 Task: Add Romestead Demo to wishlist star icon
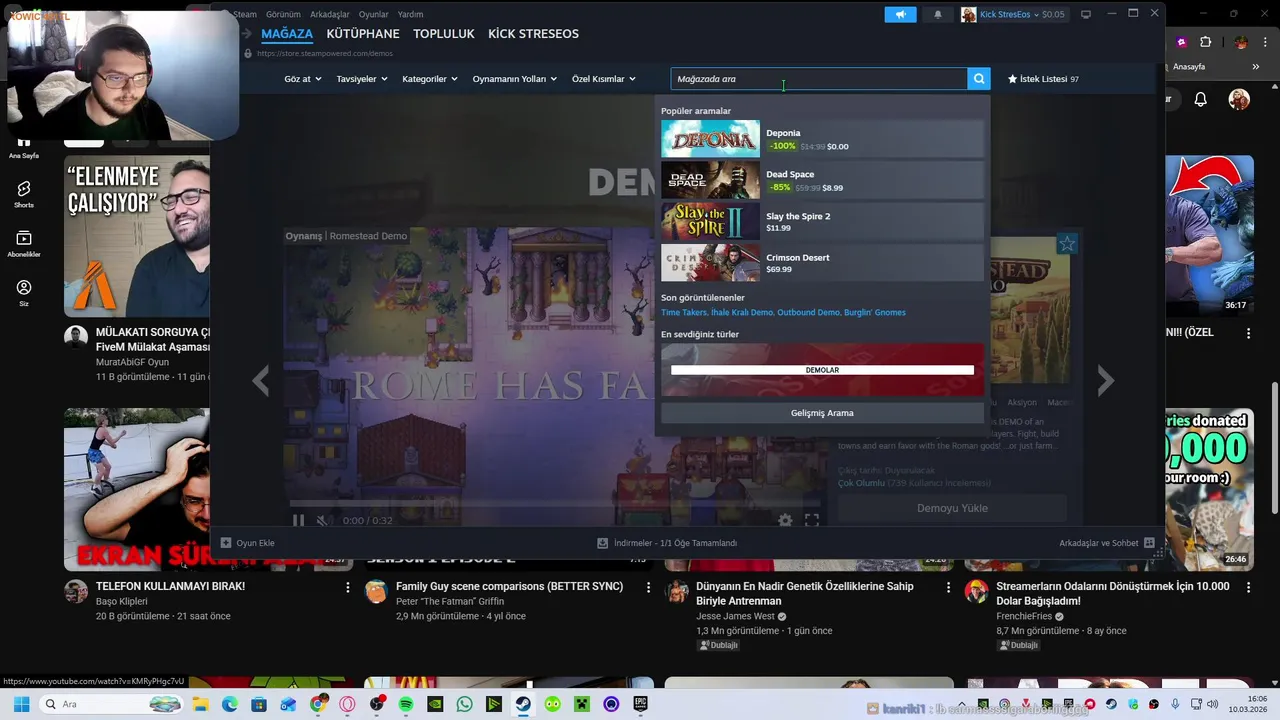click(x=1067, y=244)
